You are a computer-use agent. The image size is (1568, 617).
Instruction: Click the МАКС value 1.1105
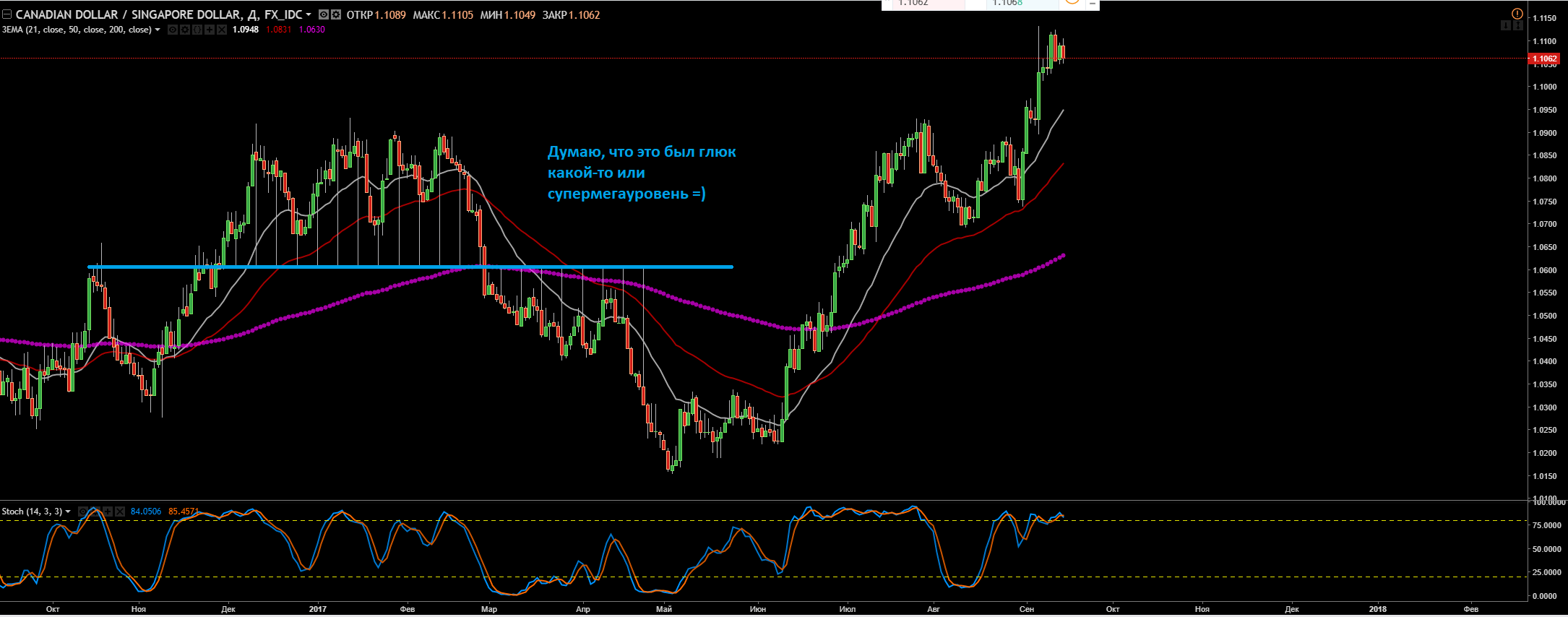457,14
